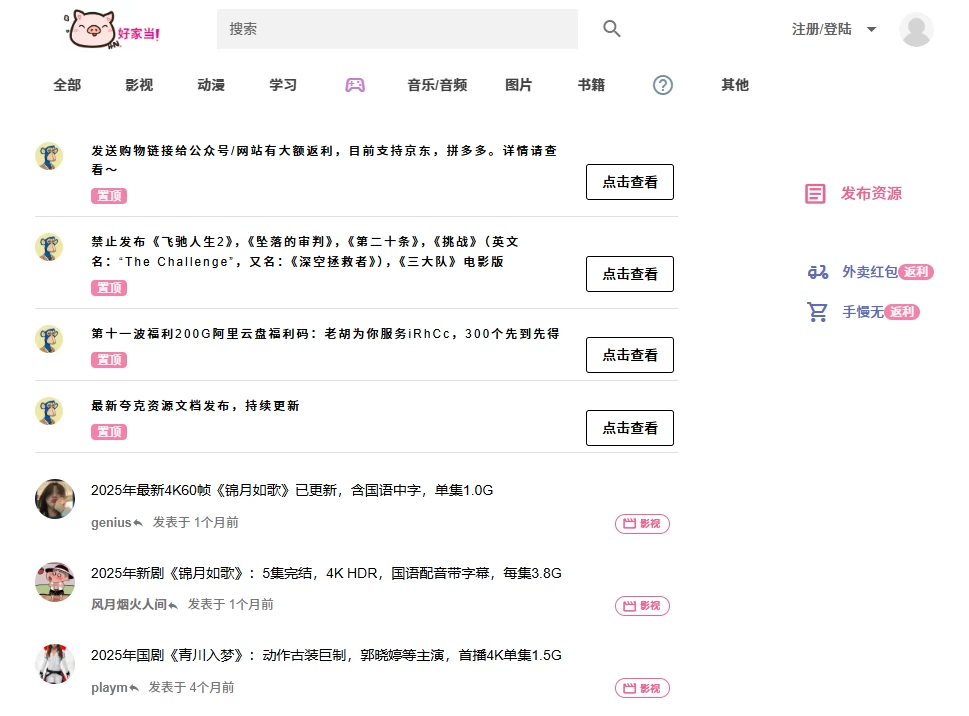Open the game controller category

(355, 85)
